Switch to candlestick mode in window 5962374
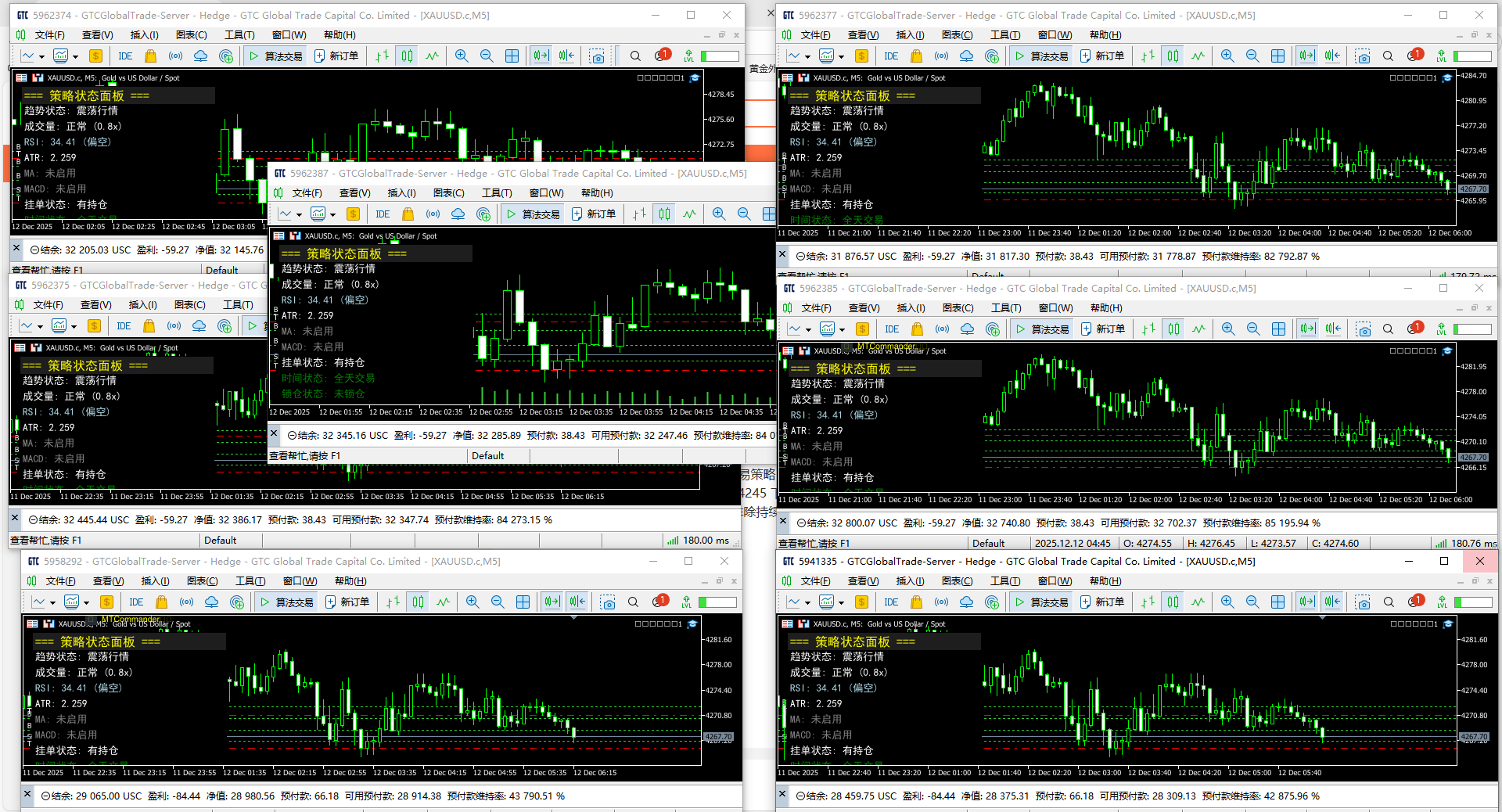The image size is (1502, 812). [407, 56]
